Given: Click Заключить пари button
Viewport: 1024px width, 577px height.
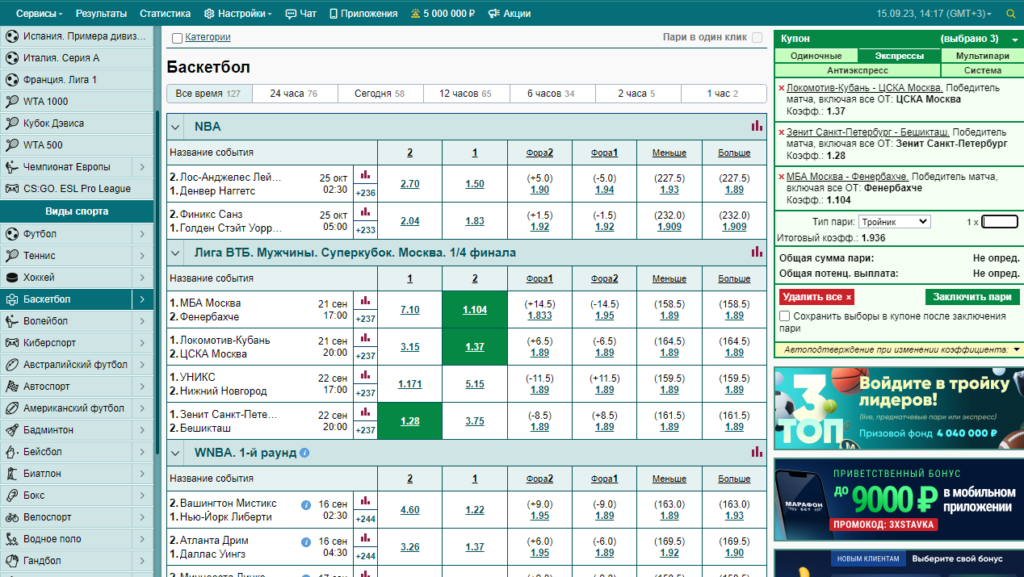Looking at the screenshot, I should (x=972, y=297).
